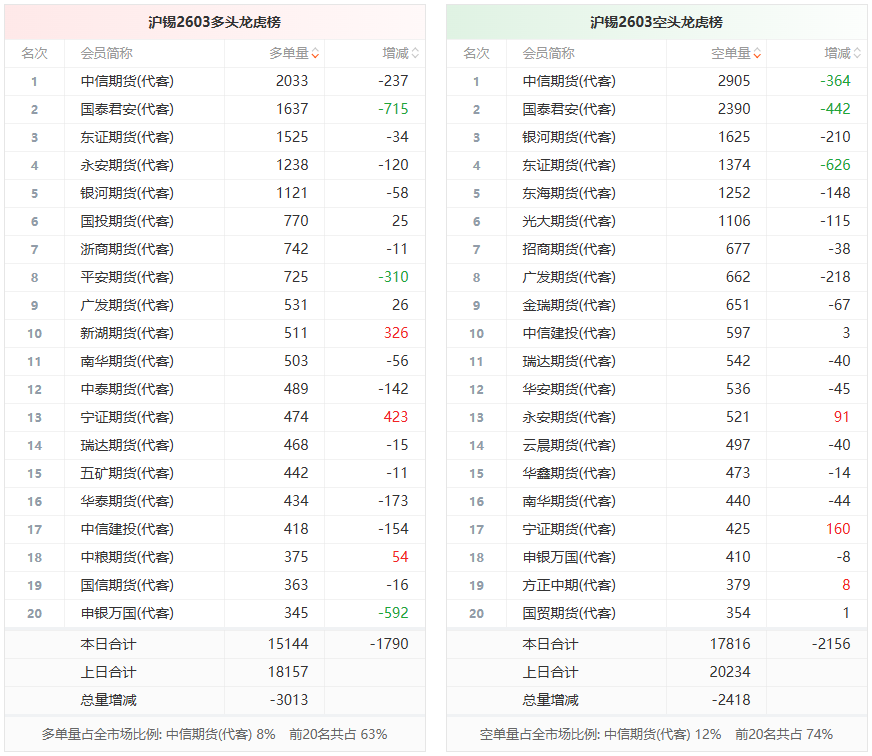872x756 pixels.
Task: Sort short table by 增减 sort arrows
Action: click(857, 53)
